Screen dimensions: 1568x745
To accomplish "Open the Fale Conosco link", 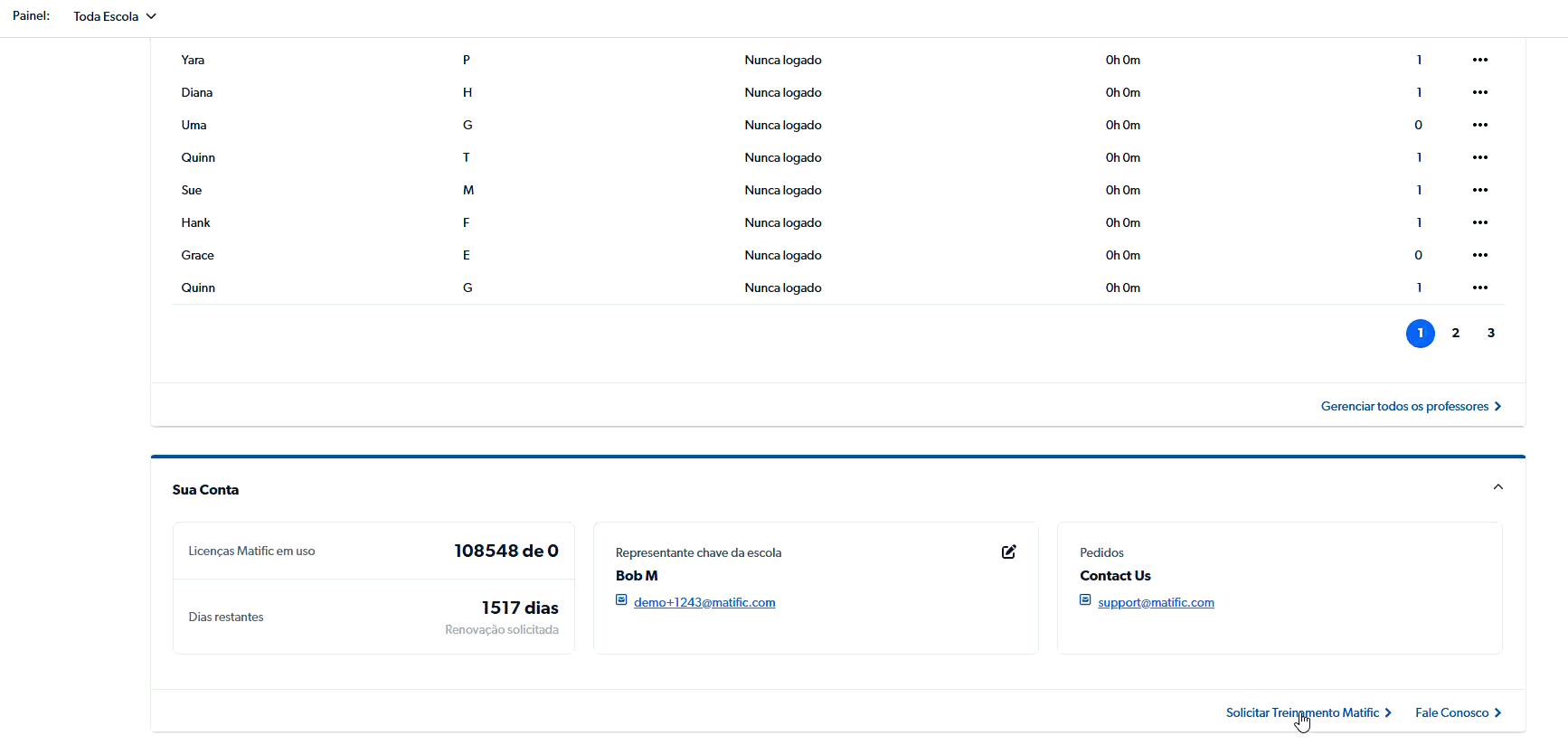I will (1458, 712).
